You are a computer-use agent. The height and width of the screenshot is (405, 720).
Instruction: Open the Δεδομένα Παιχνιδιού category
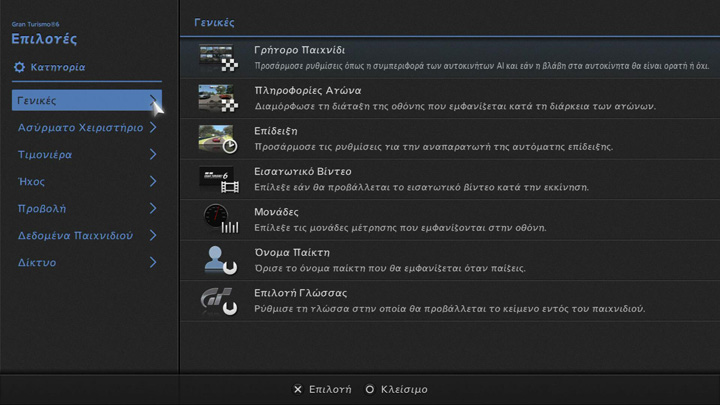pyautogui.click(x=75, y=236)
